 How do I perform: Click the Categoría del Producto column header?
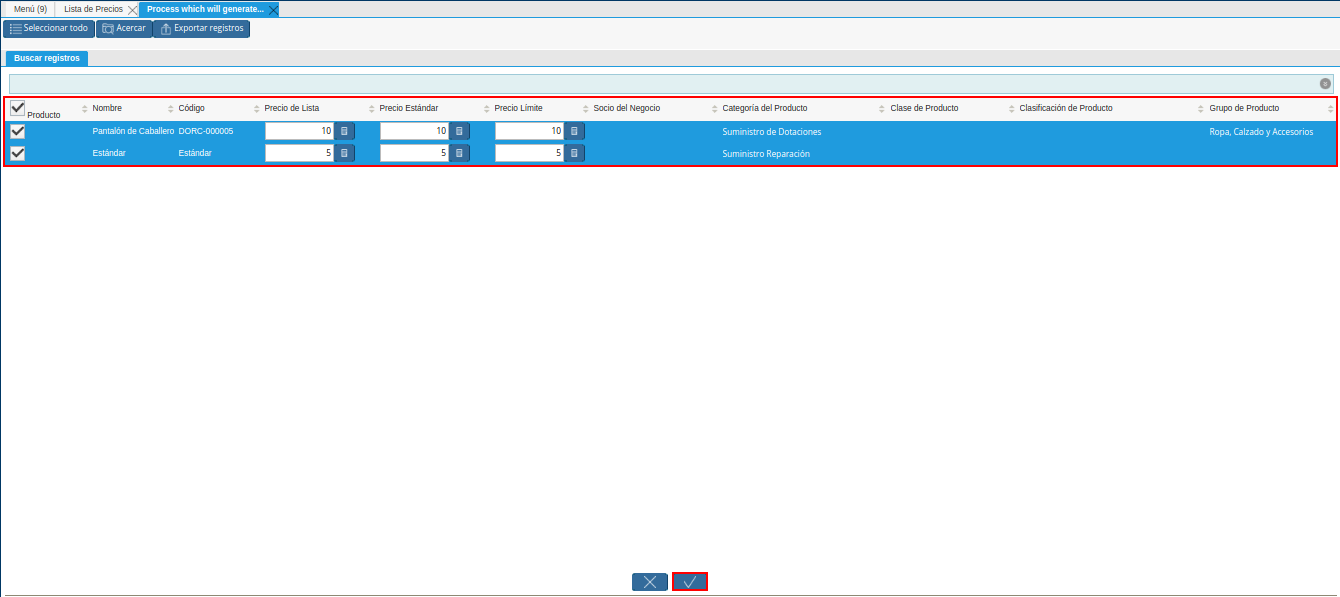pyautogui.click(x=765, y=108)
